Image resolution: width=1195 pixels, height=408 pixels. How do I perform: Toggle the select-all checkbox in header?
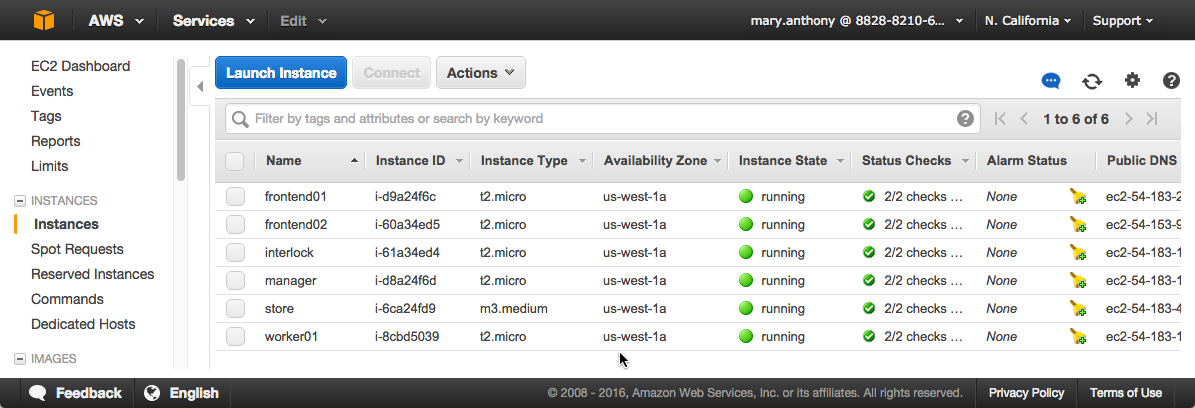[x=235, y=161]
